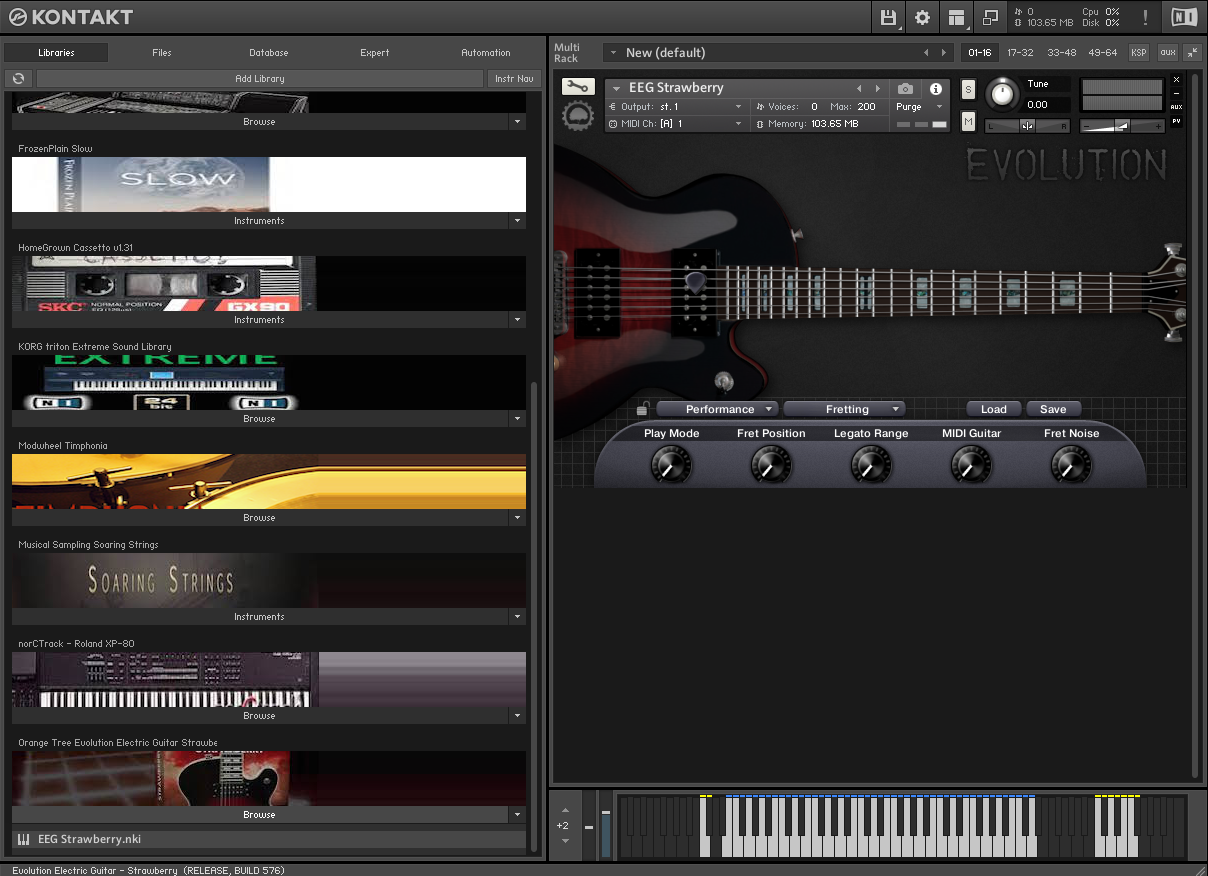Open Performance page dropdown
This screenshot has width=1208, height=876.
tap(717, 409)
